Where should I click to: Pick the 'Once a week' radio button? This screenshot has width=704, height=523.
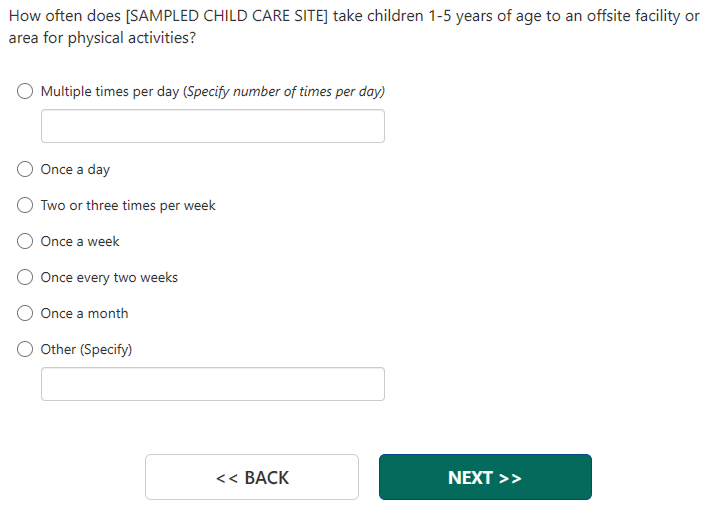click(25, 241)
